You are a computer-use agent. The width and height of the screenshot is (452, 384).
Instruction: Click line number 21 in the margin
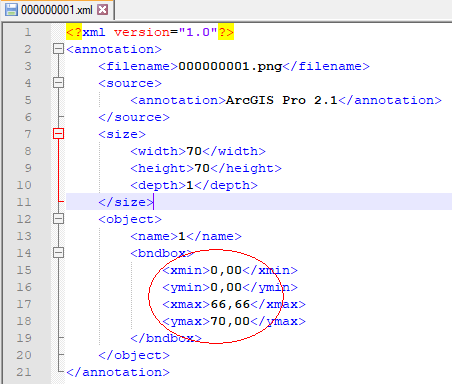(24, 372)
